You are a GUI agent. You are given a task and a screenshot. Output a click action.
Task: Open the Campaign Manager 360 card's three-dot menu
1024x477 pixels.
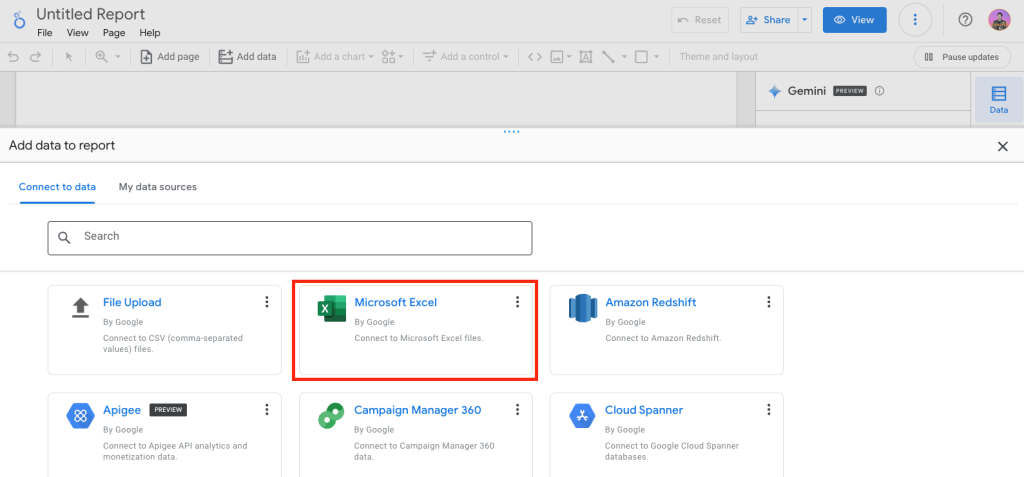[x=517, y=410]
